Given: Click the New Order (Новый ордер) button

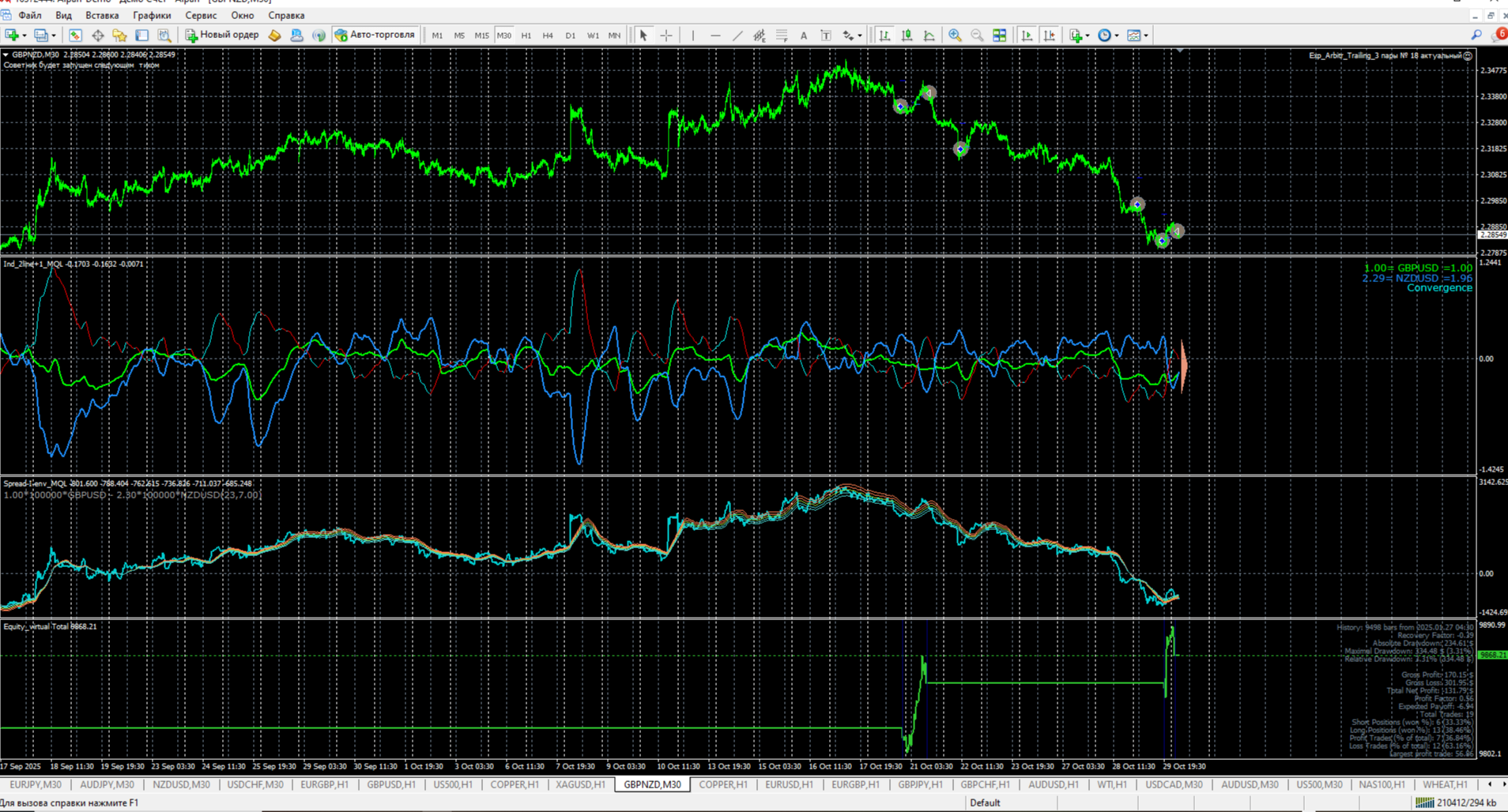Looking at the screenshot, I should tap(222, 35).
